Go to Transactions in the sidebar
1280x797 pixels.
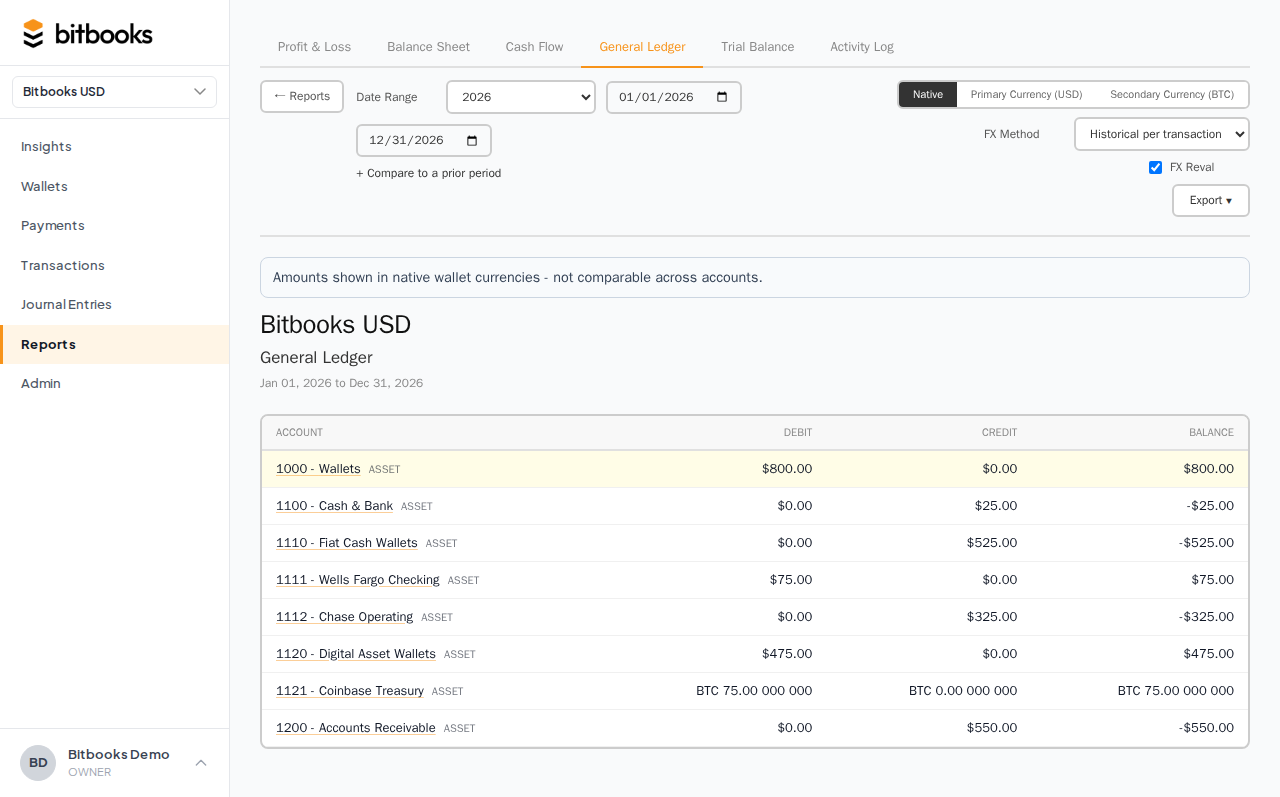pos(114,265)
